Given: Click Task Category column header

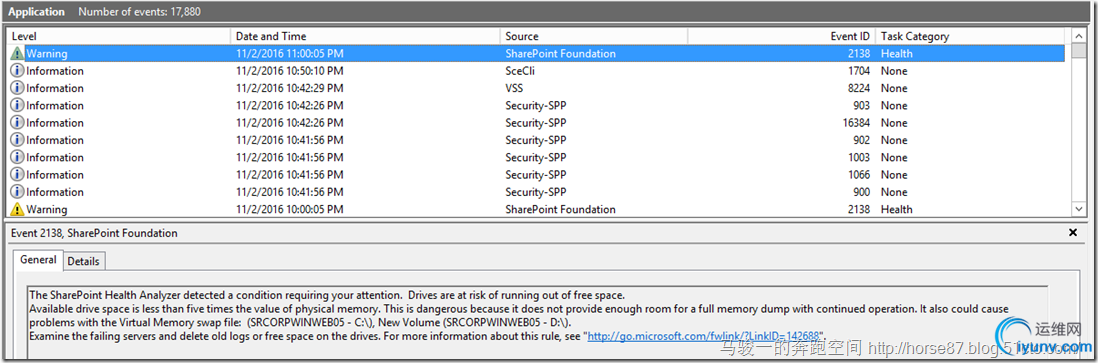Looking at the screenshot, I should (x=970, y=36).
